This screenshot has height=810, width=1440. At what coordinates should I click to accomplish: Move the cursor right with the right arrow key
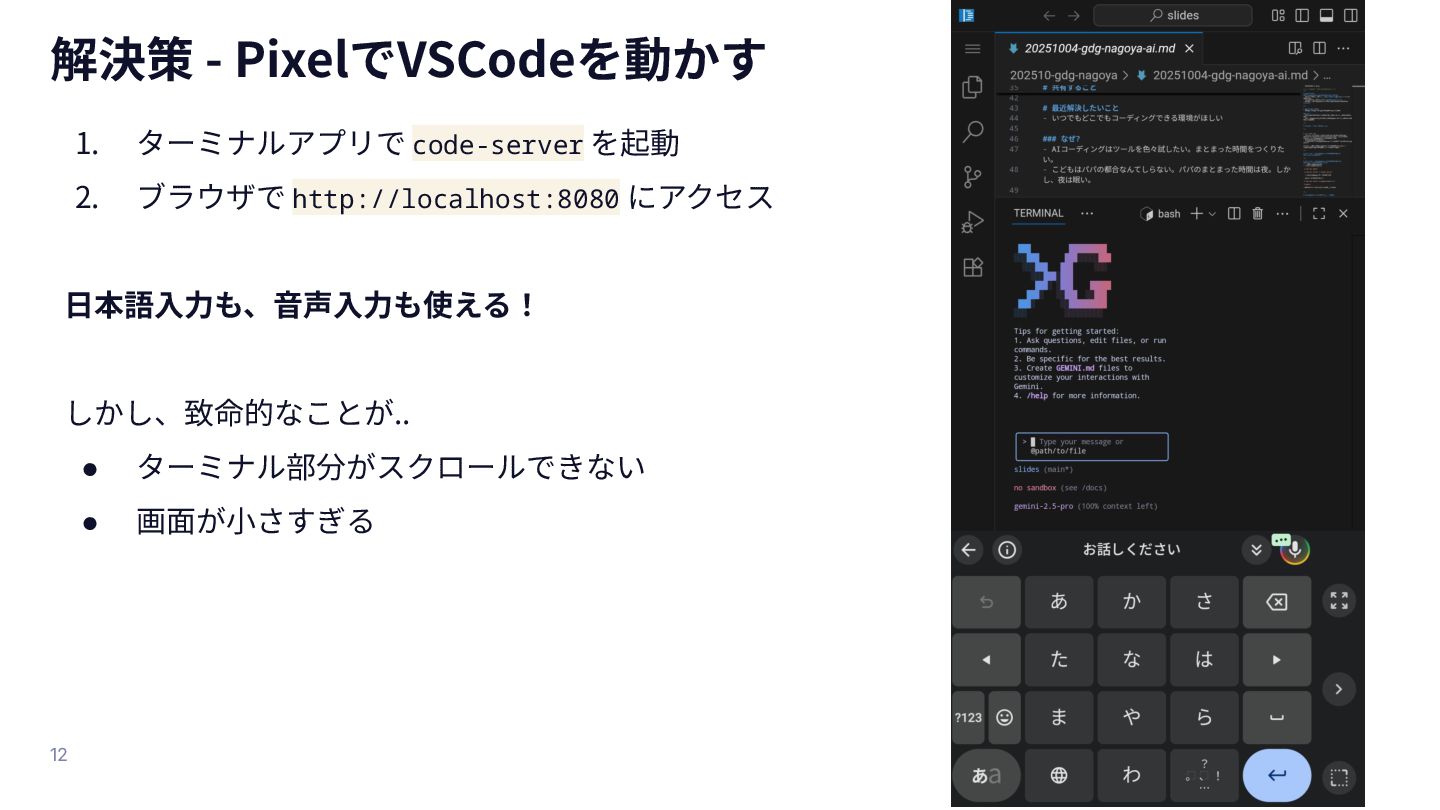coord(1277,660)
